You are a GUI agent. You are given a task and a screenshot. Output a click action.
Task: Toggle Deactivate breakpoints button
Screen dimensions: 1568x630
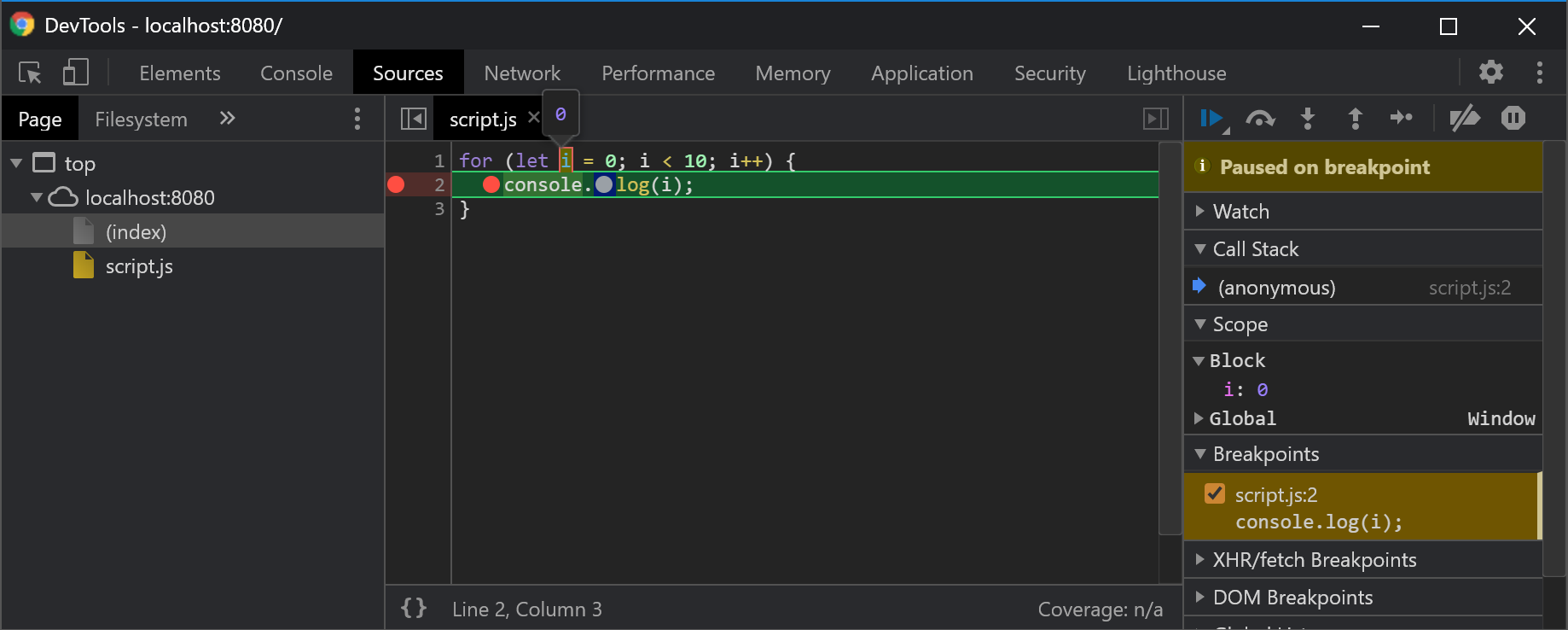pyautogui.click(x=1465, y=119)
